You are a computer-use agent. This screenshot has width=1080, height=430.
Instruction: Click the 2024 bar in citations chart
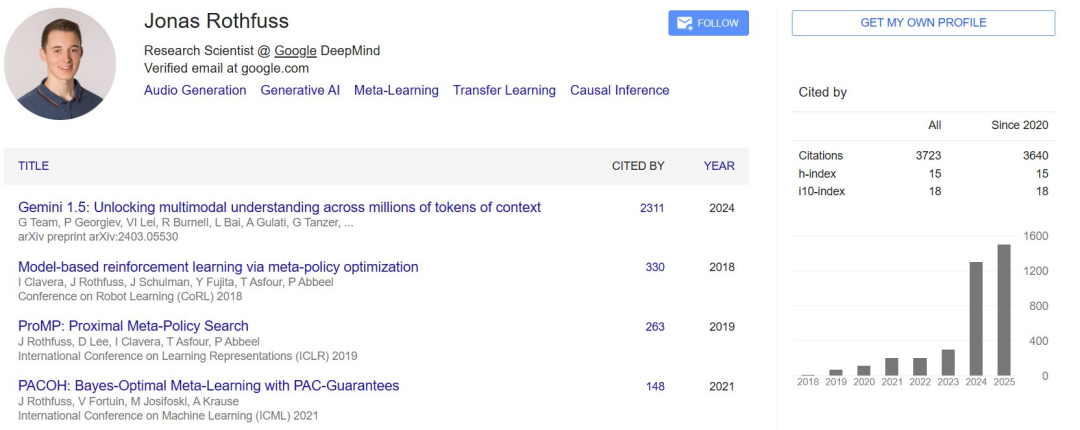pyautogui.click(x=976, y=318)
